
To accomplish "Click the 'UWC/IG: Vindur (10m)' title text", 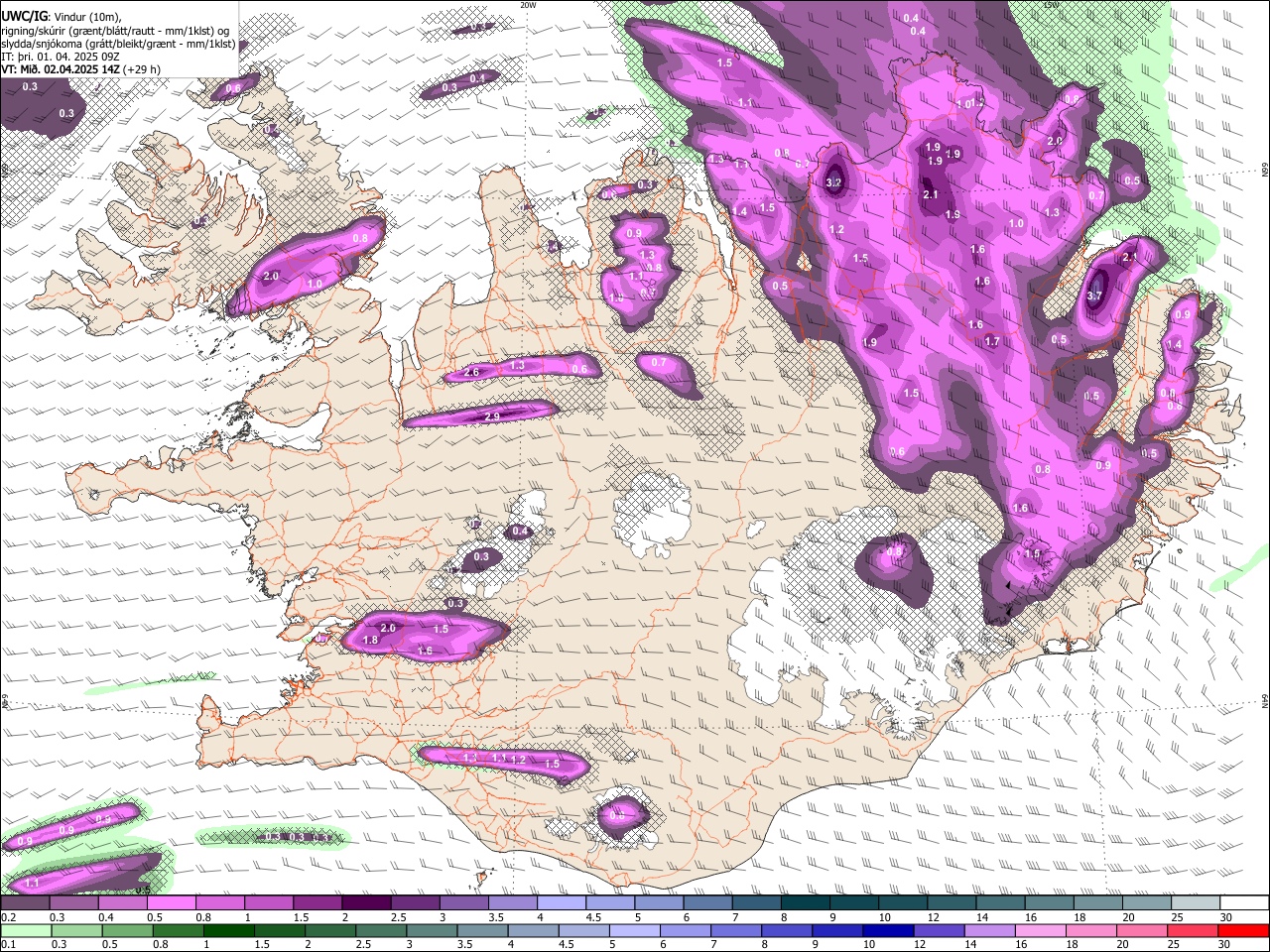I will point(61,15).
